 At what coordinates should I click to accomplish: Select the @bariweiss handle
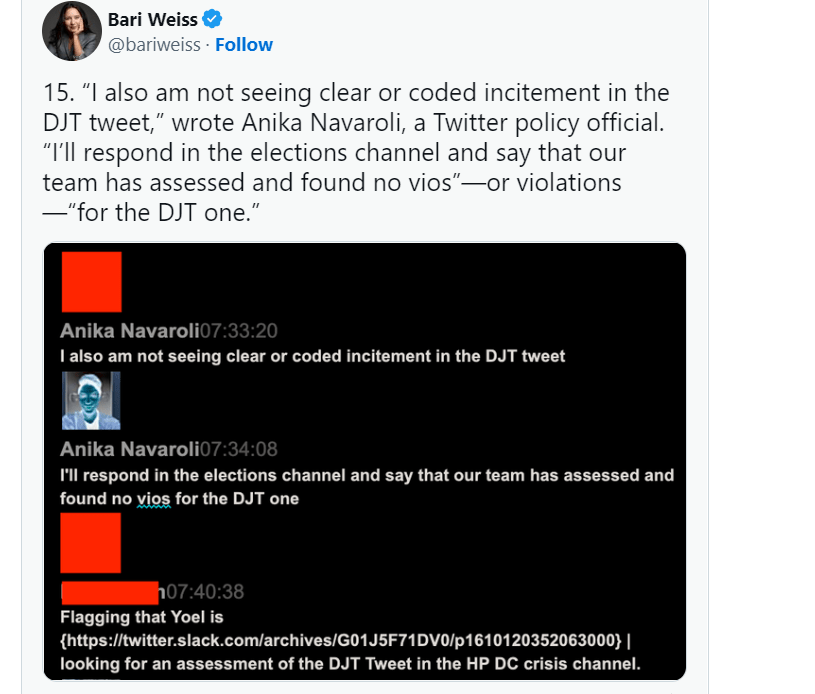click(153, 45)
